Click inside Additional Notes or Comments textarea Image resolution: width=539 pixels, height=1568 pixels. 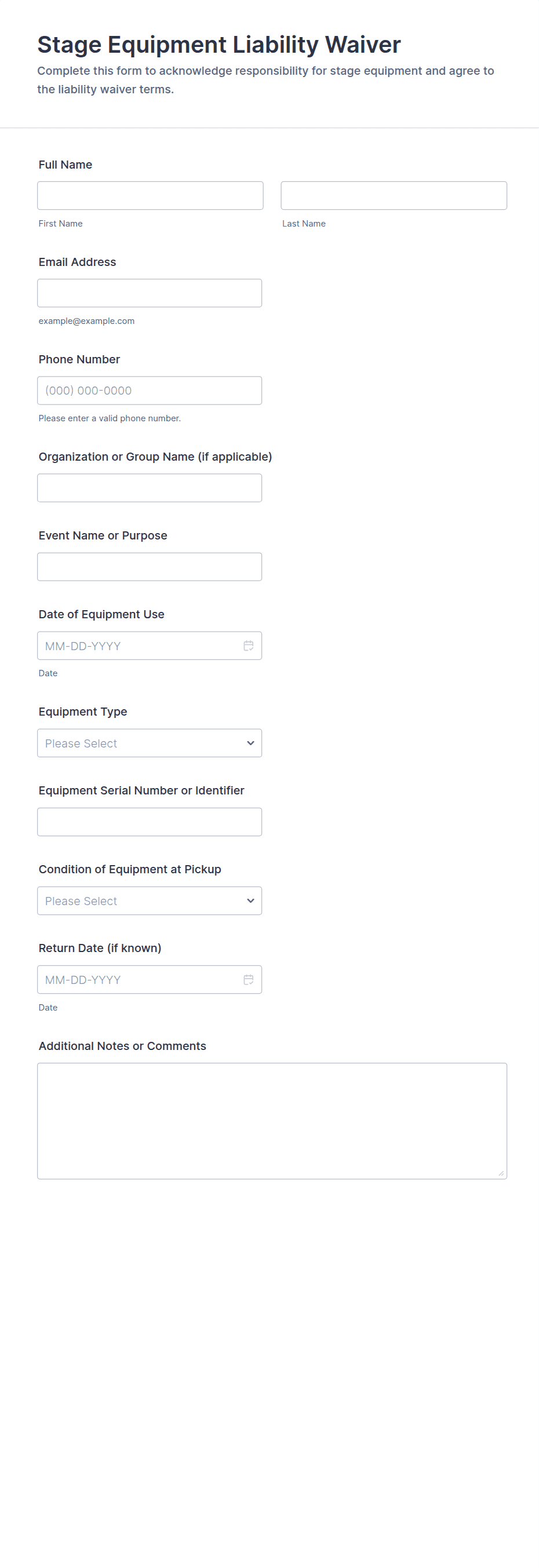(x=272, y=1120)
